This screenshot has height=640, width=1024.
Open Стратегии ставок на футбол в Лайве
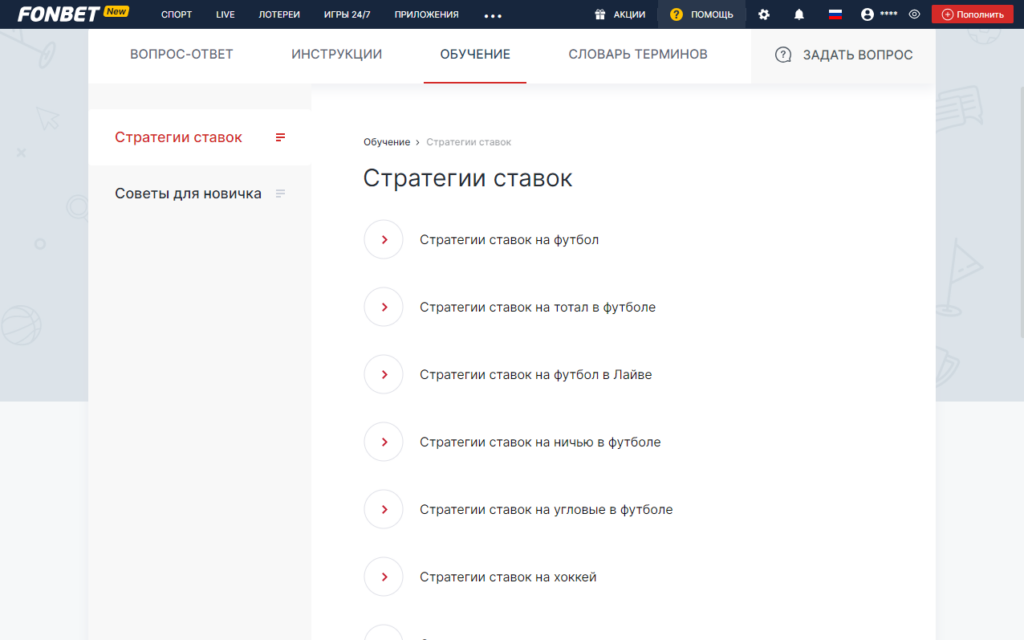[536, 374]
